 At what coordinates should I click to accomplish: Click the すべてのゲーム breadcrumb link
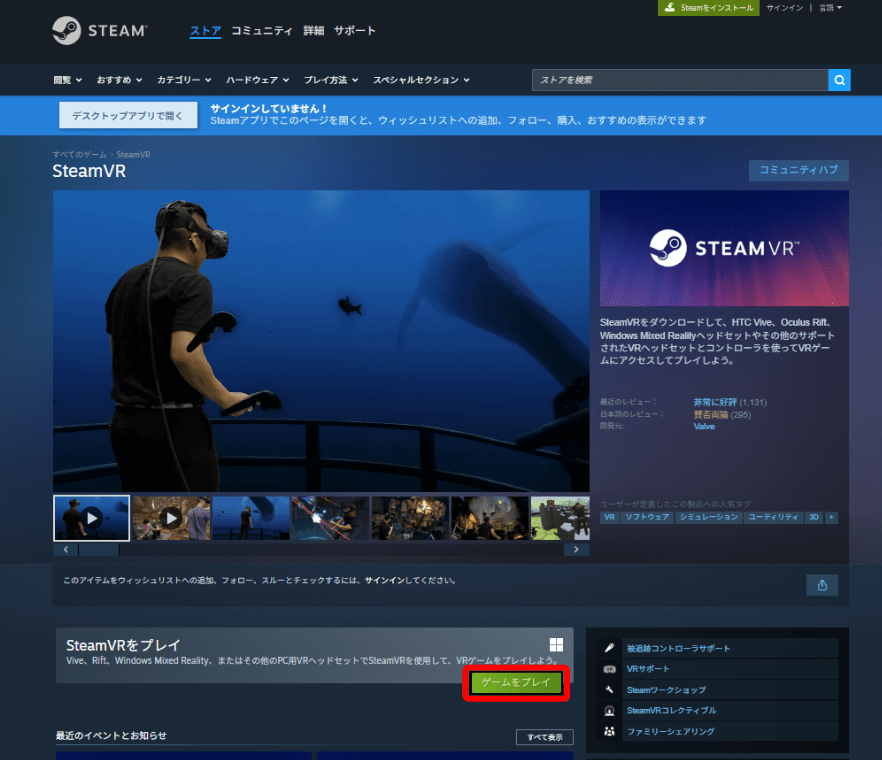[x=79, y=155]
